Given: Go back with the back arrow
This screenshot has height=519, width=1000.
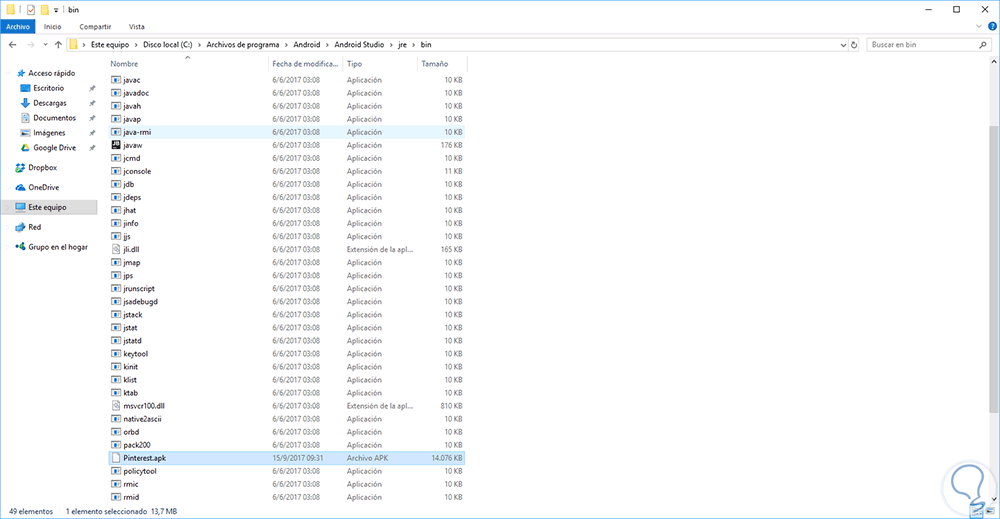Looking at the screenshot, I should (13, 45).
